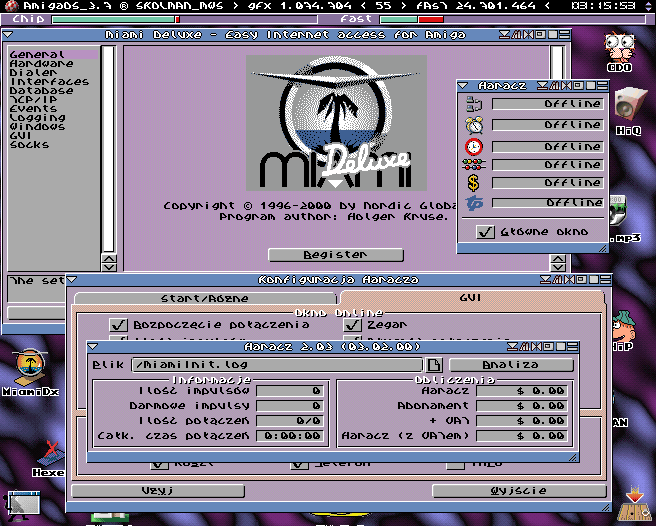
Task: Toggle the Główne okno checkbox
Action: click(485, 232)
